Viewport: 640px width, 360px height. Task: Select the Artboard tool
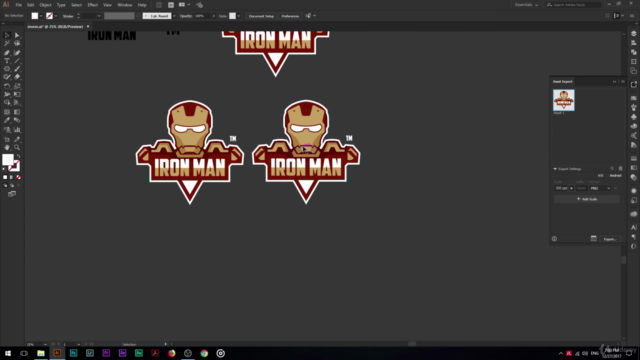pyautogui.click(x=7, y=139)
